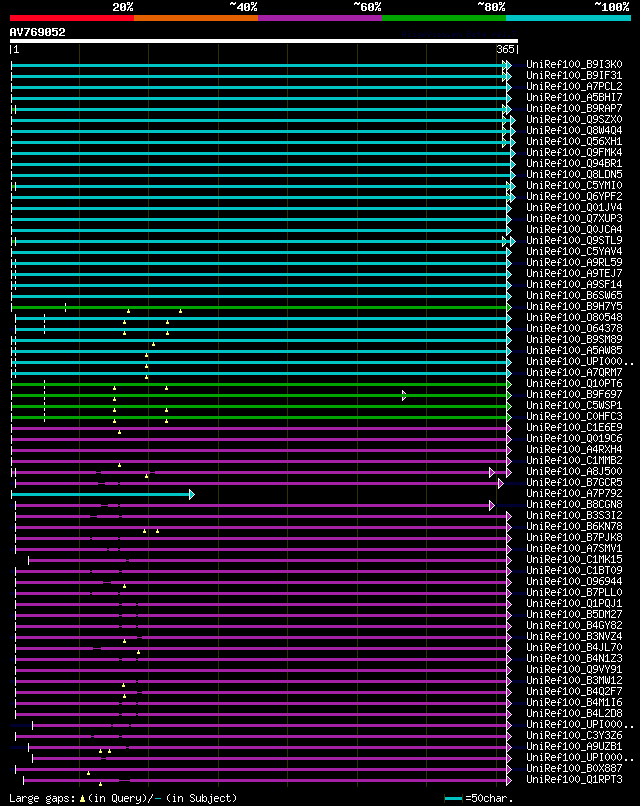Image resolution: width=640 pixels, height=806 pixels.
Task: Select the UniRef100_A5BHI7 label
Action: [574, 97]
